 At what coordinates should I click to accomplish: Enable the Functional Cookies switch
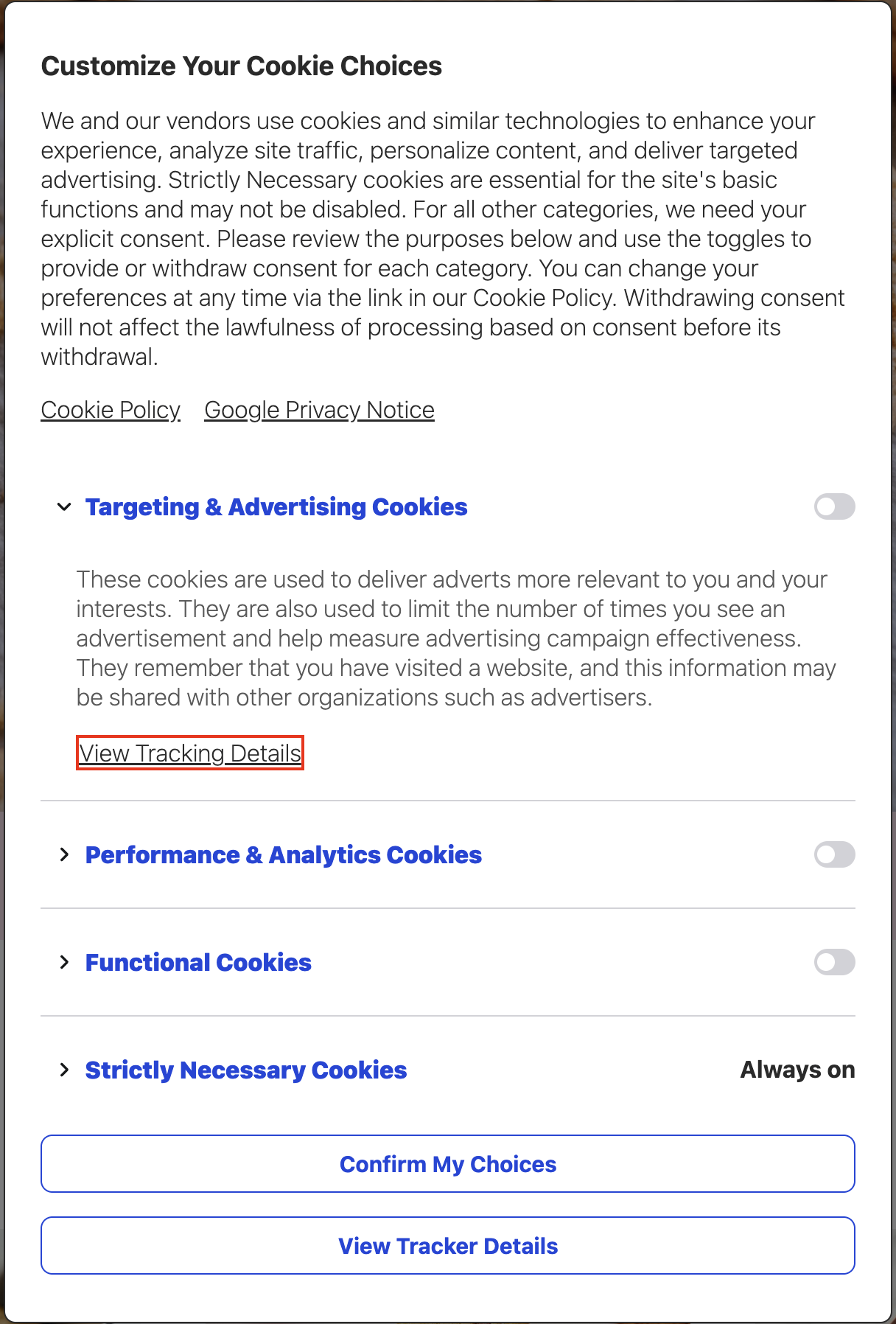(834, 962)
